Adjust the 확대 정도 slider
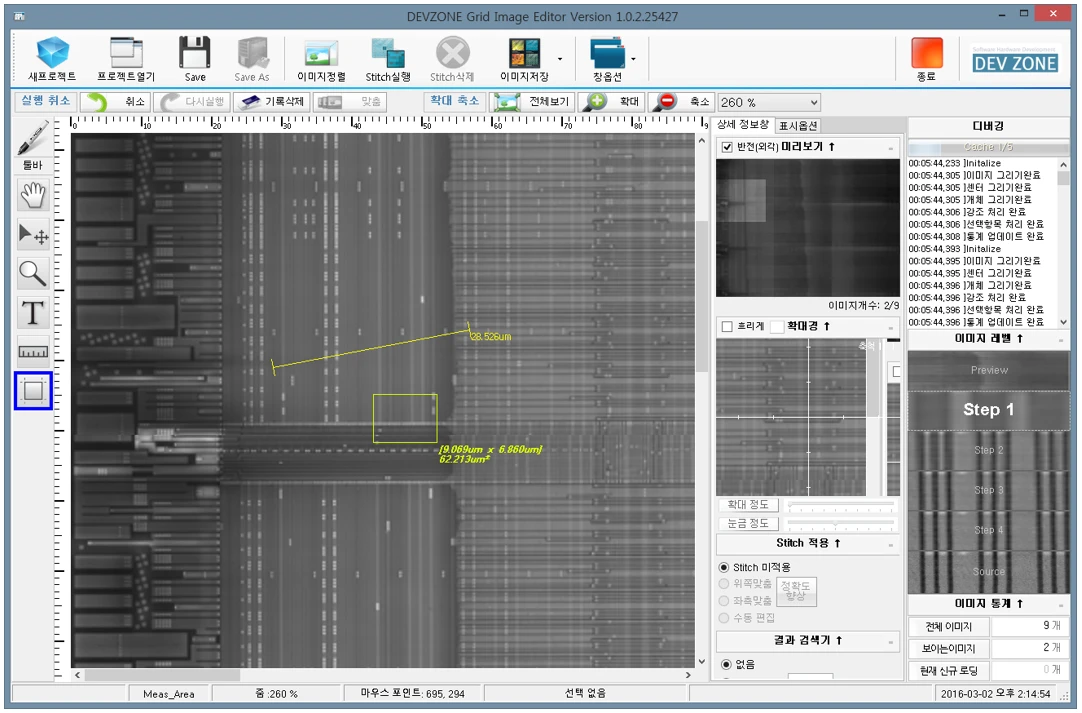1082x713 pixels. pos(840,506)
